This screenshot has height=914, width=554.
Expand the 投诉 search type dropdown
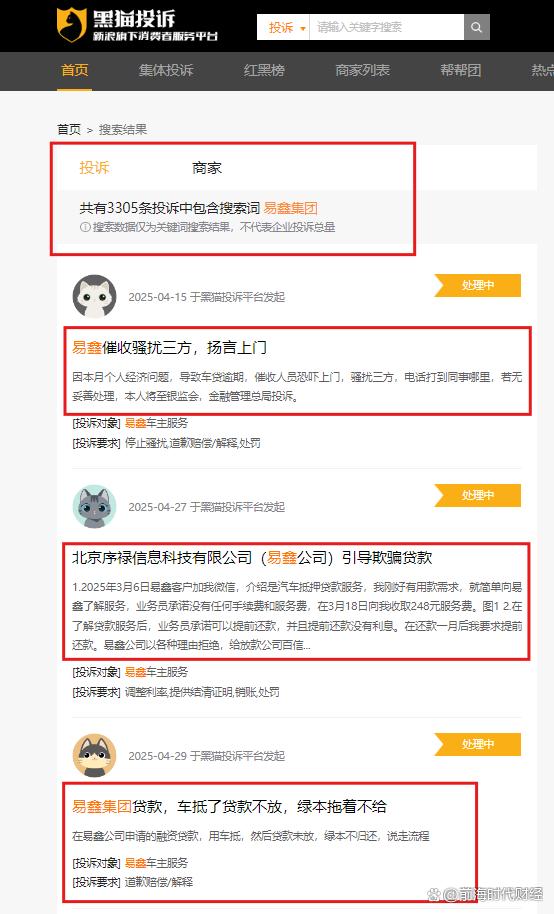(286, 27)
